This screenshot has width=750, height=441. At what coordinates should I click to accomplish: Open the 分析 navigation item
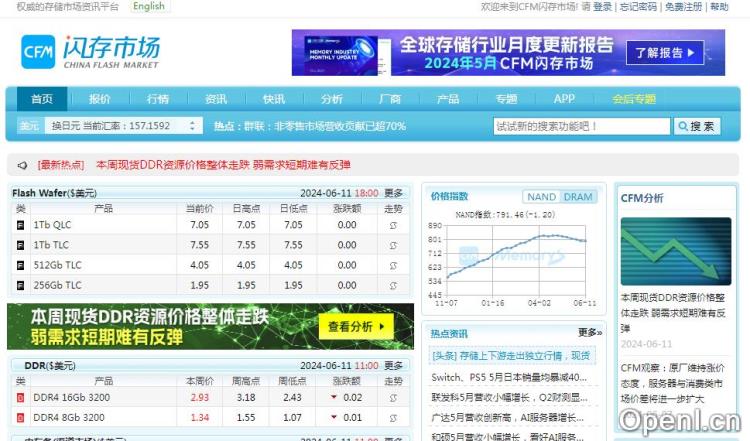point(332,99)
